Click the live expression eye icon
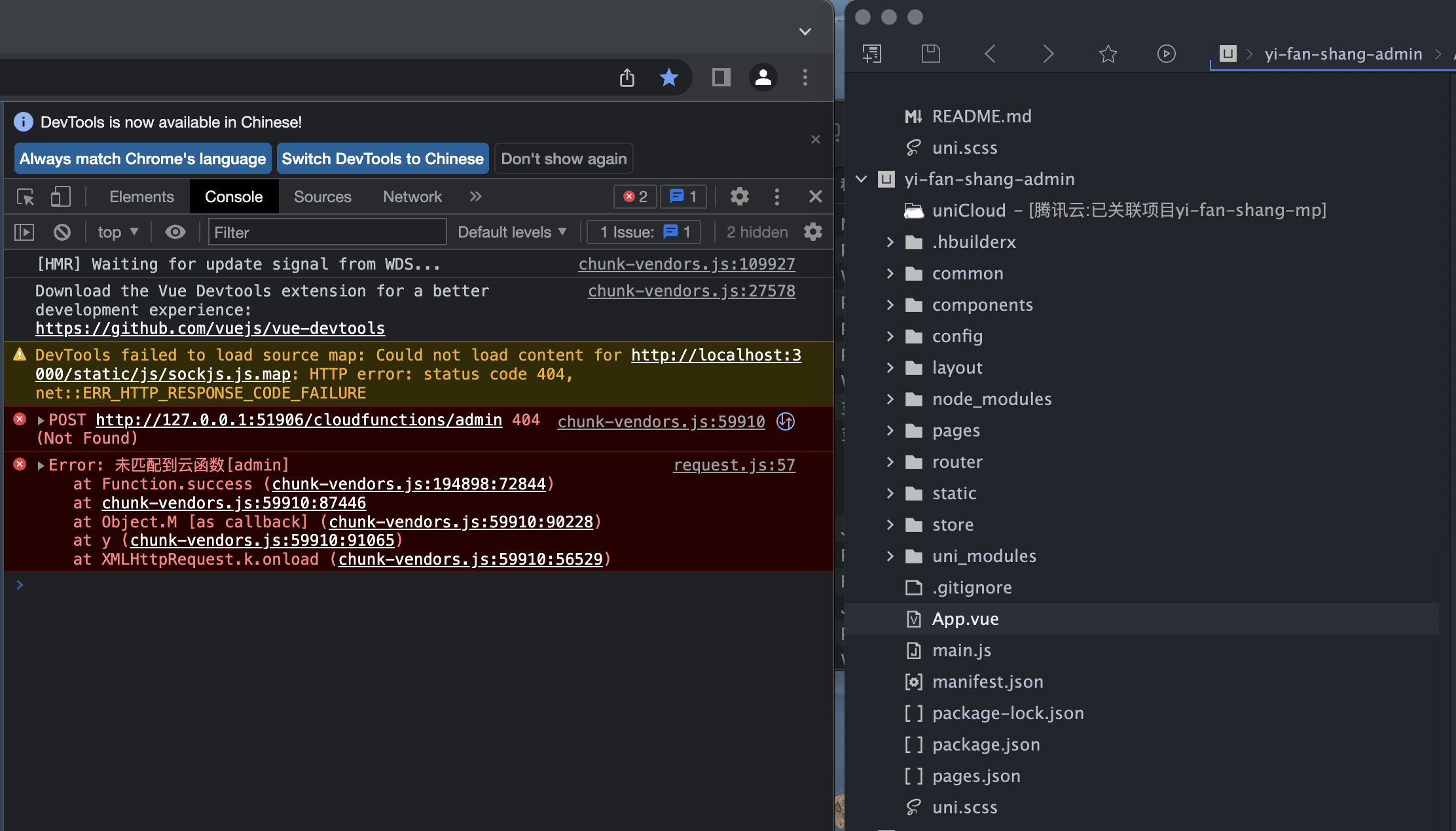Viewport: 1456px width, 831px height. (175, 232)
